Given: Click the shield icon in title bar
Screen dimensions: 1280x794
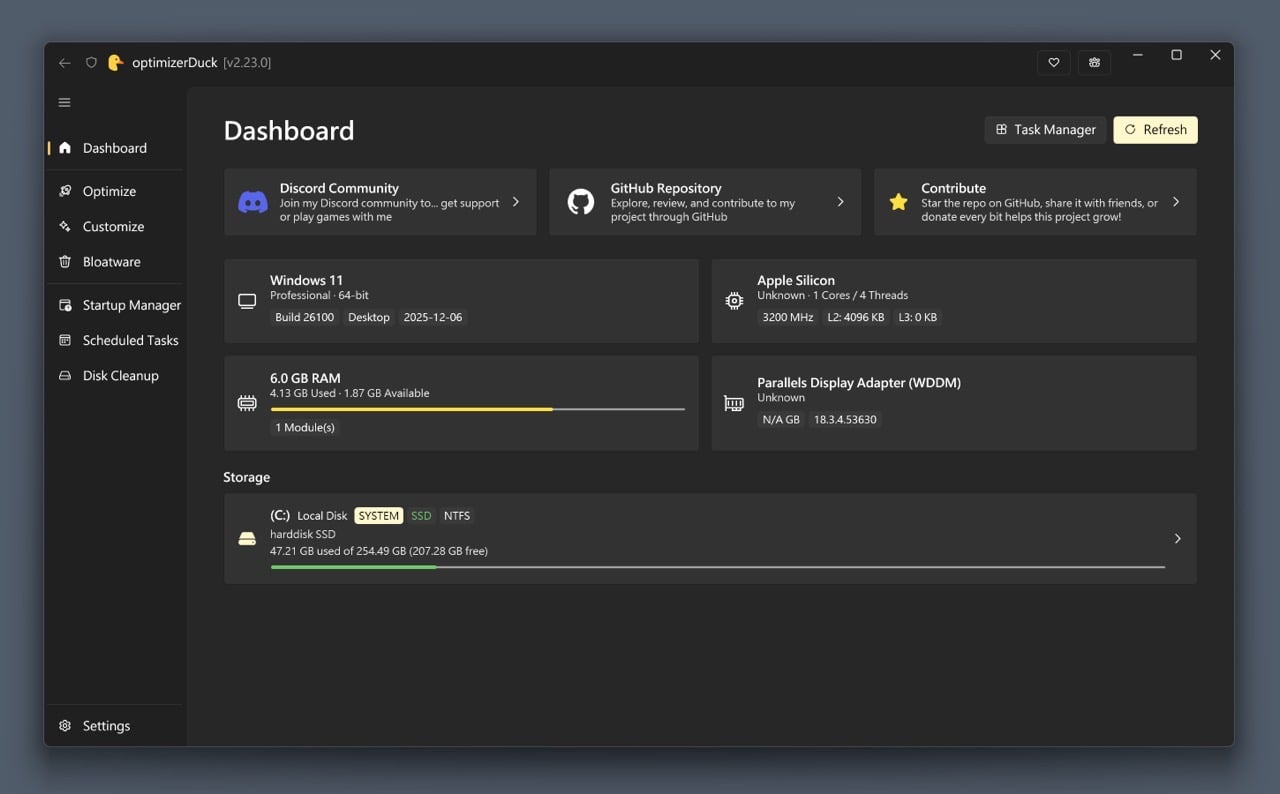Looking at the screenshot, I should [x=91, y=63].
